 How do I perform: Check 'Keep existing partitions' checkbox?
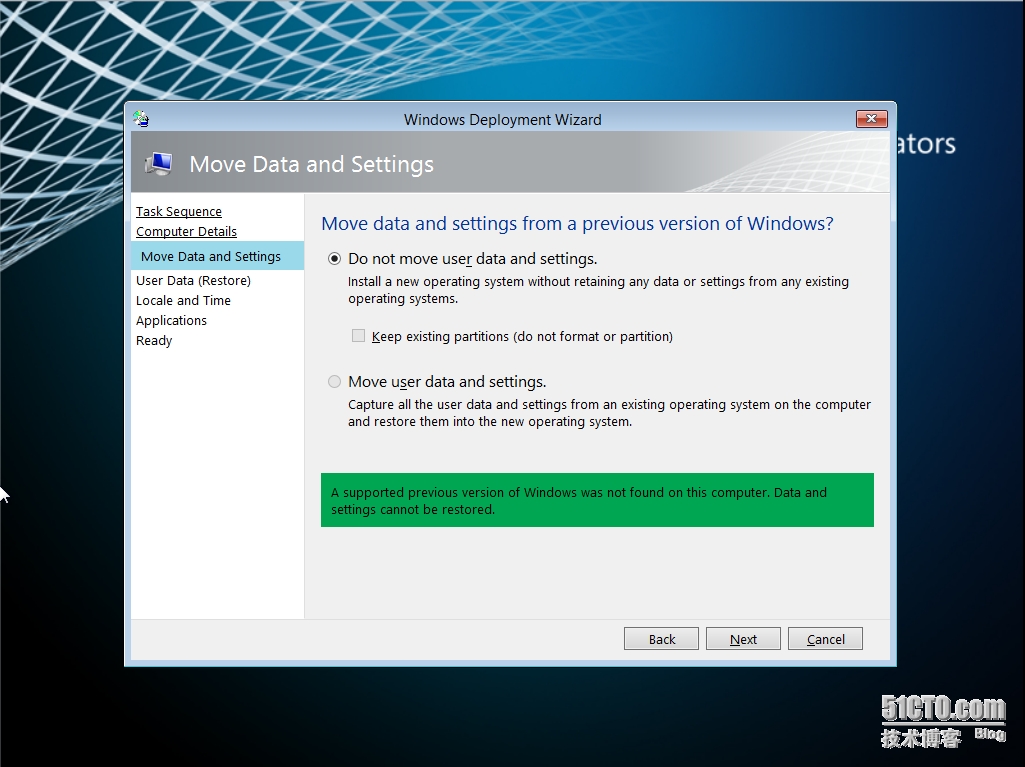[358, 336]
